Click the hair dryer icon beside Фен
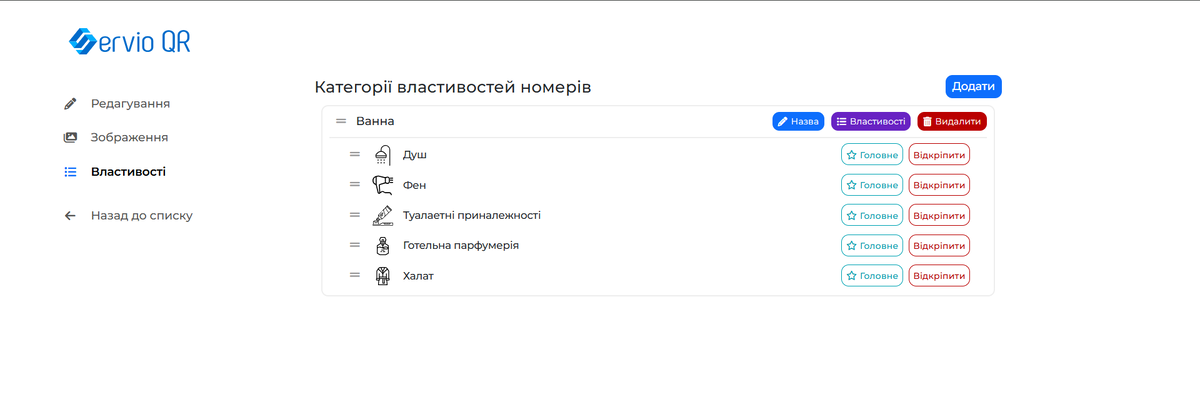The width and height of the screenshot is (1200, 419). click(x=382, y=185)
